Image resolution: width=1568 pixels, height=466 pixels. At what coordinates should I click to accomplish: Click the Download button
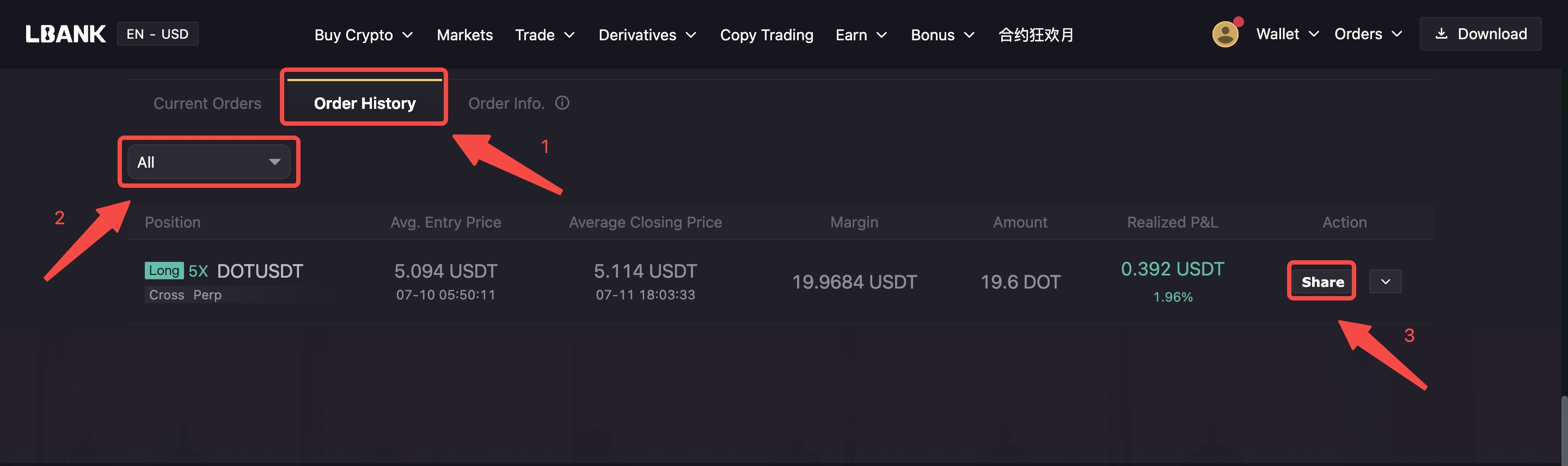point(1480,34)
